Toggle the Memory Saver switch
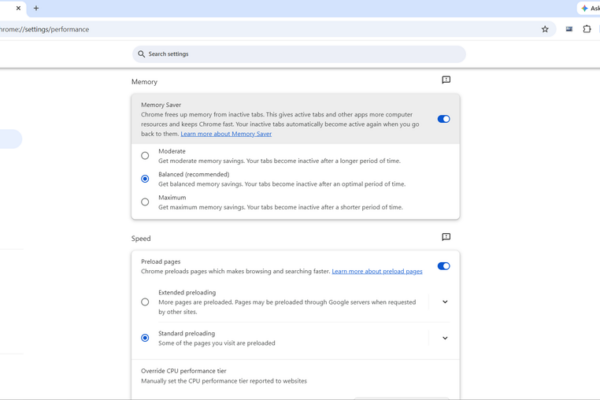This screenshot has width=600, height=400. 443,119
